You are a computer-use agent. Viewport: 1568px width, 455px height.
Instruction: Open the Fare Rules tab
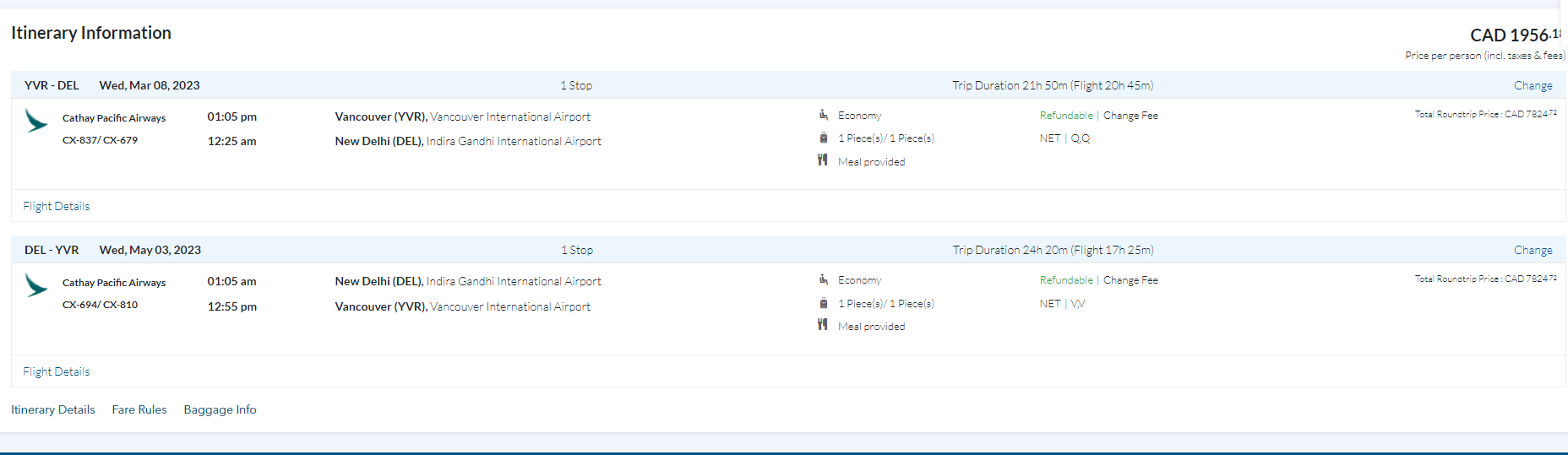[139, 409]
